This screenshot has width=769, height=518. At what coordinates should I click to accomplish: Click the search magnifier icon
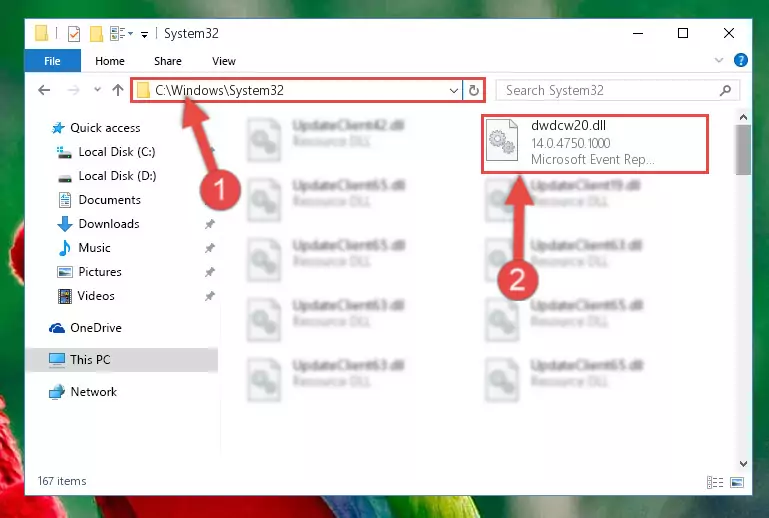click(x=725, y=90)
